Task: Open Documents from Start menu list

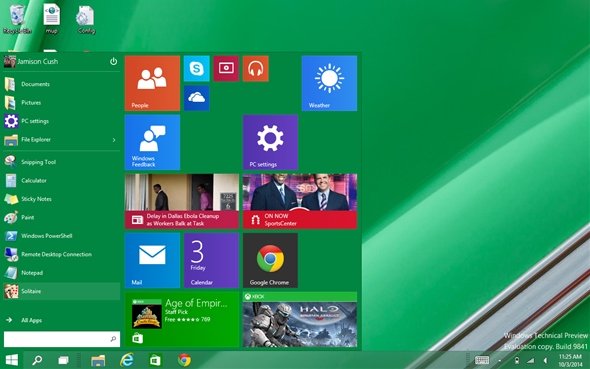Action: point(62,84)
